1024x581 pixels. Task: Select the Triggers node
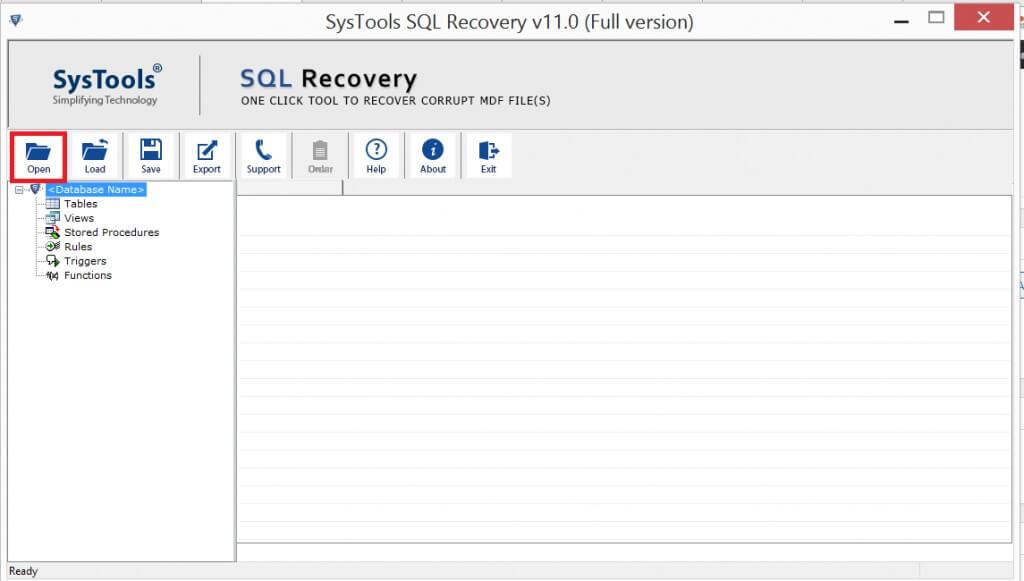click(x=84, y=260)
